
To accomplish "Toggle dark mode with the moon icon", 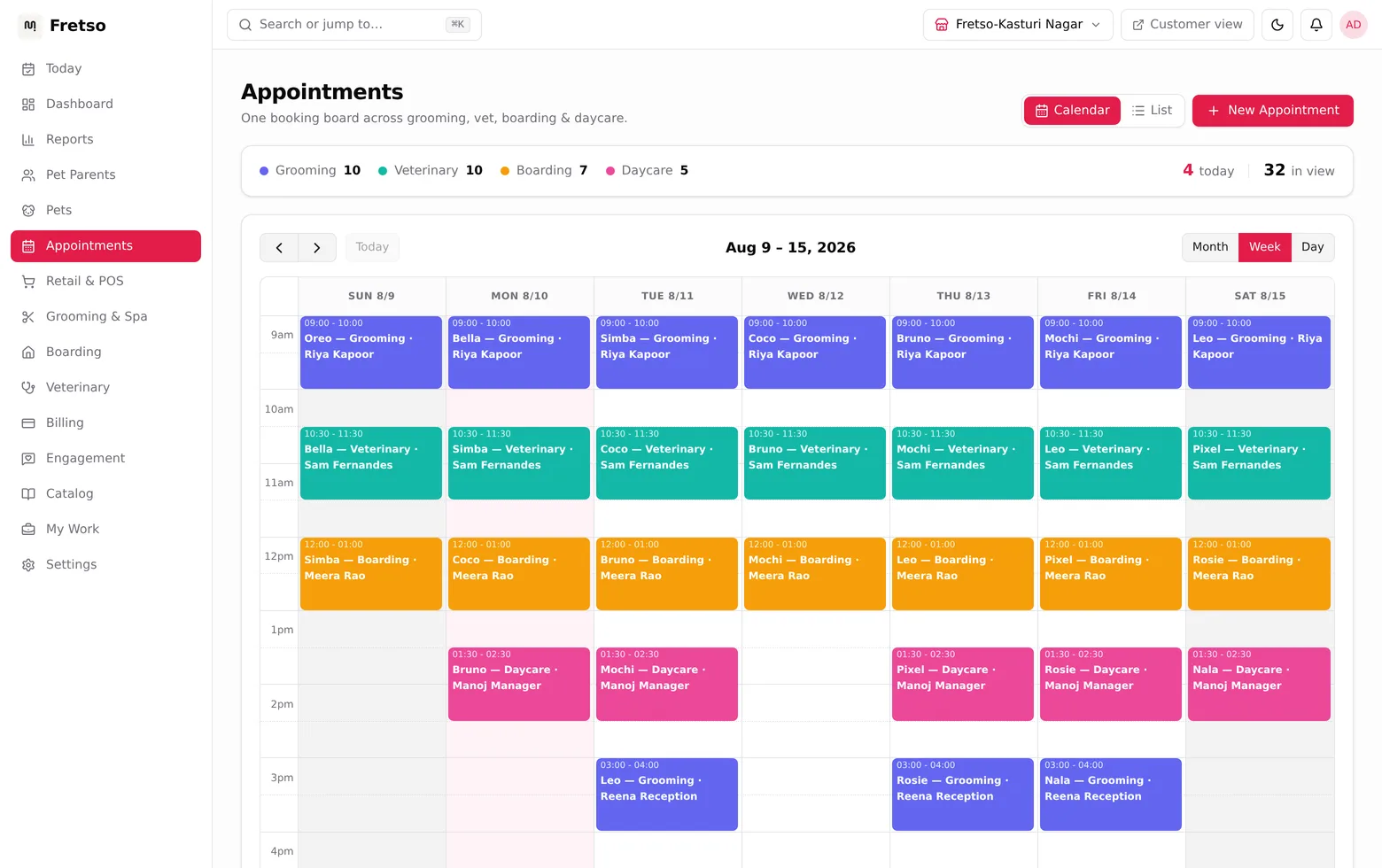I will 1277,25.
